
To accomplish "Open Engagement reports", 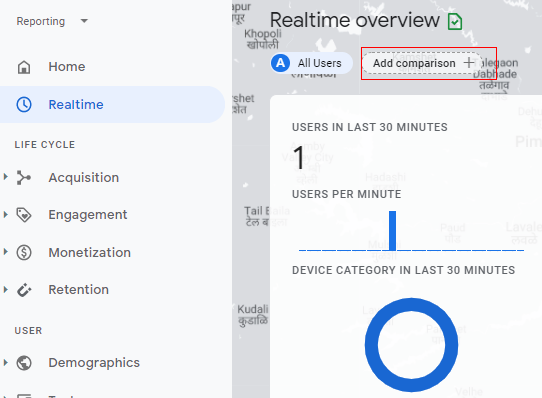I will coord(88,215).
